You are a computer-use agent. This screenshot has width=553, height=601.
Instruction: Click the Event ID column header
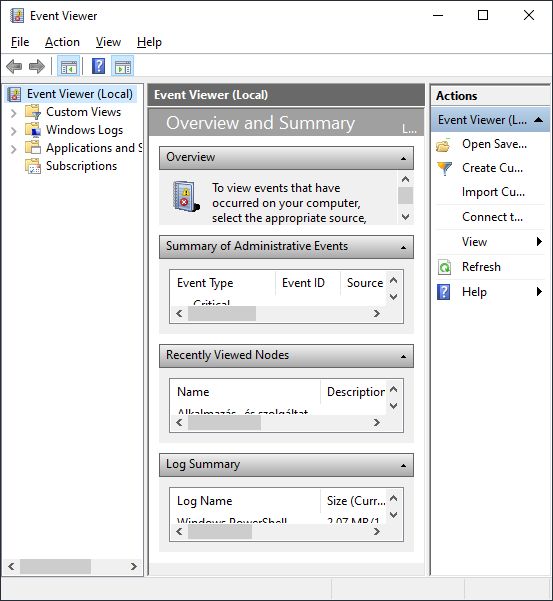coord(303,283)
